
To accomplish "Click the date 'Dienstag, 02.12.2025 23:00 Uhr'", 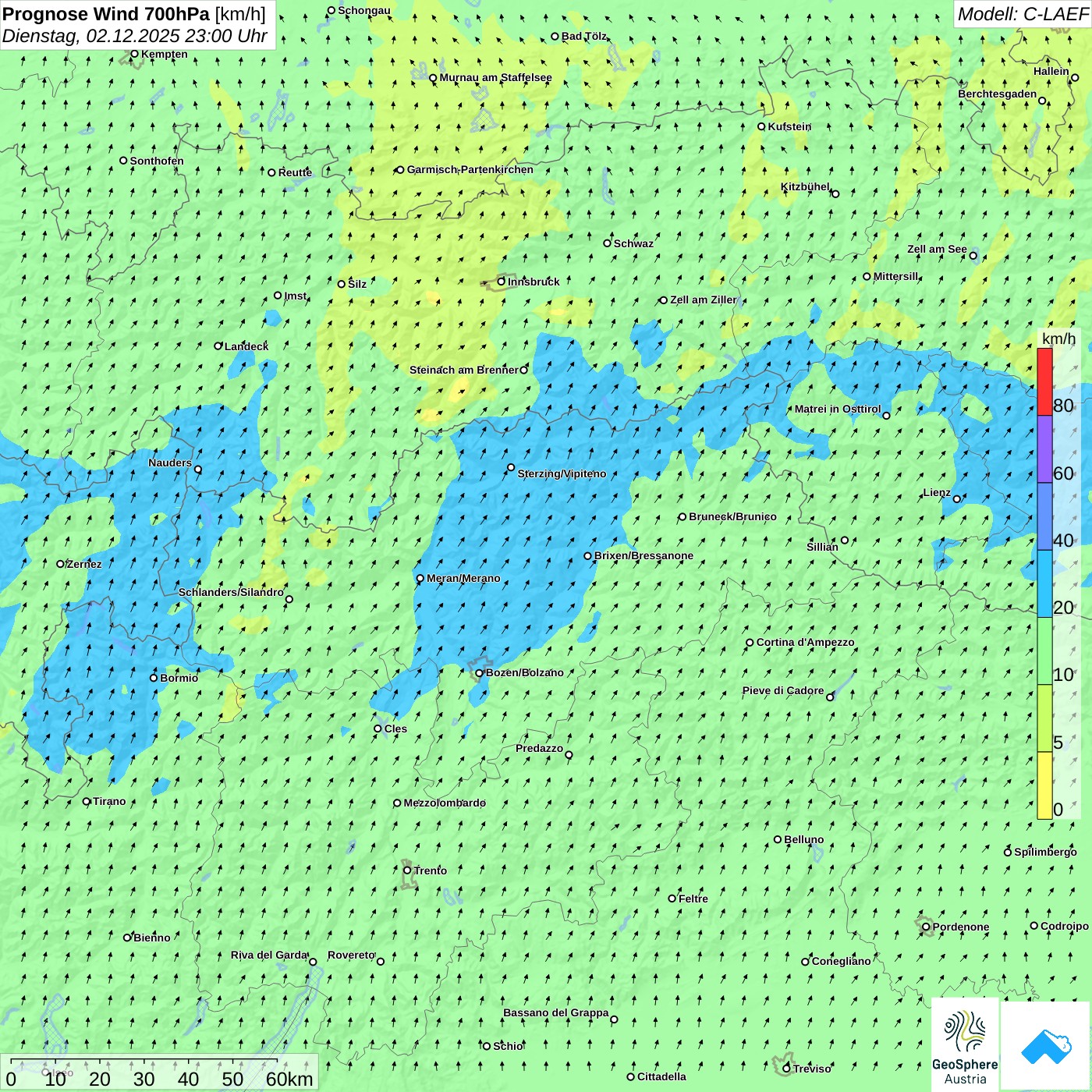I will [x=134, y=36].
